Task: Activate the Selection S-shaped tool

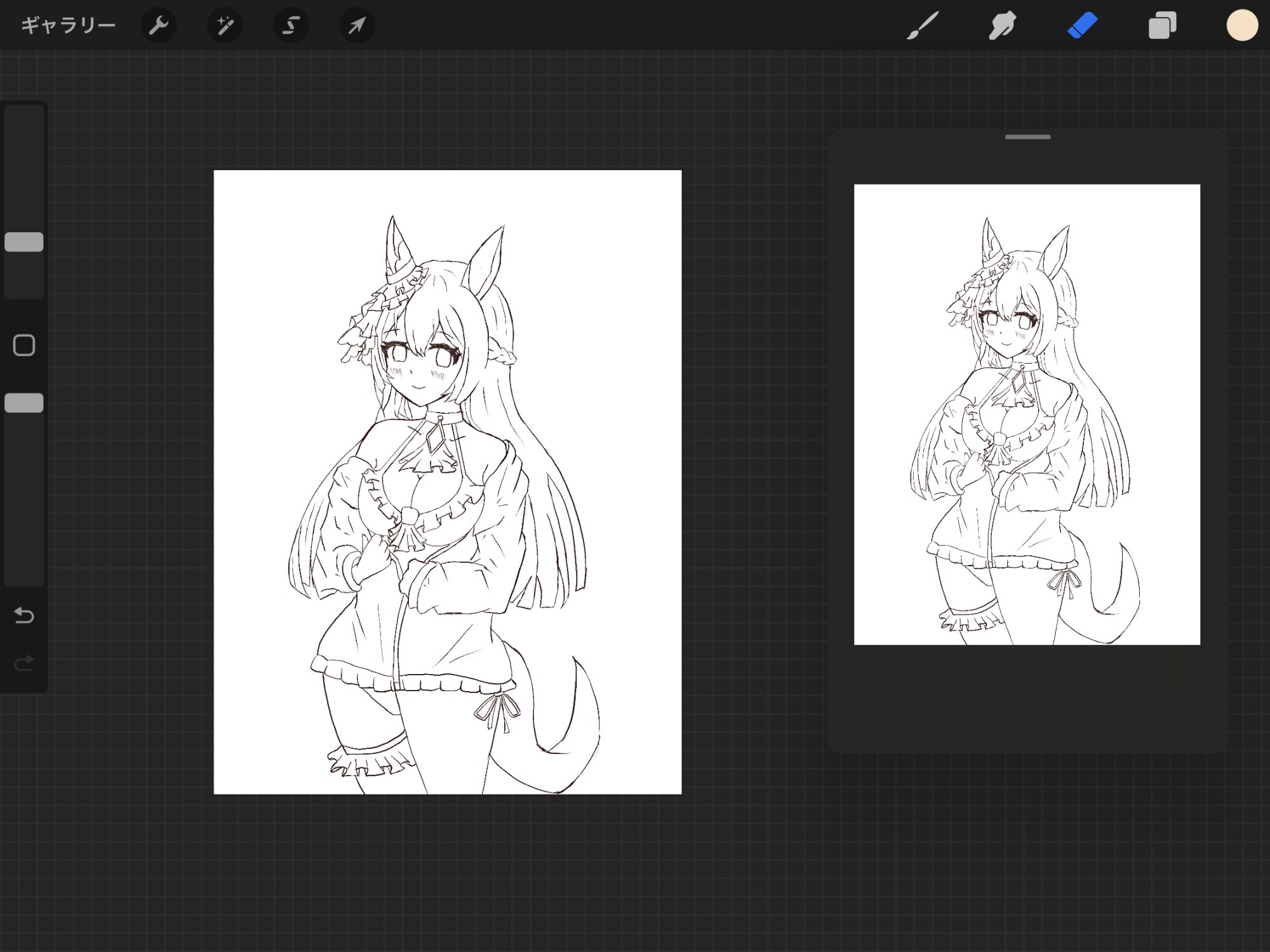Action: 291,25
